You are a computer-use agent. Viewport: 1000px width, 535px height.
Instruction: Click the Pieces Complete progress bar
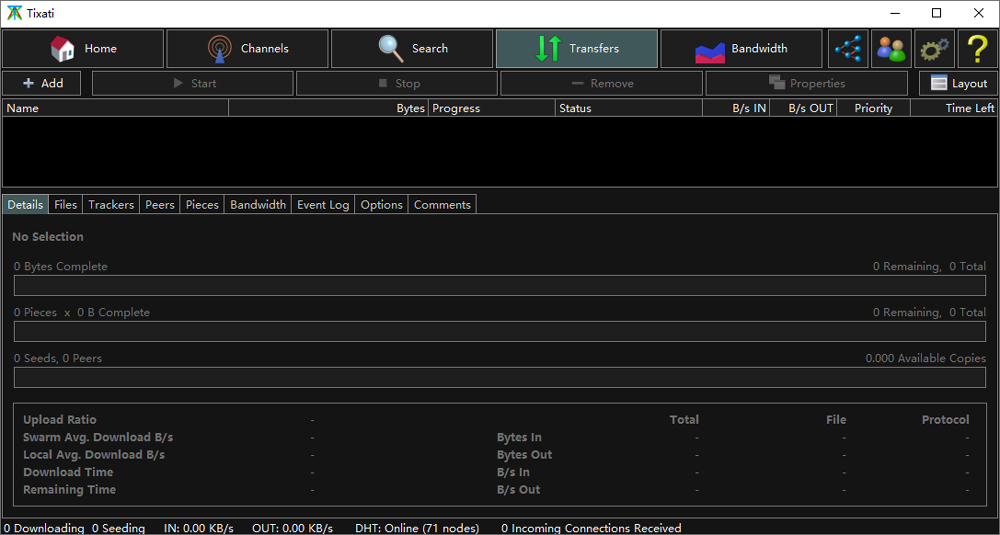click(500, 332)
